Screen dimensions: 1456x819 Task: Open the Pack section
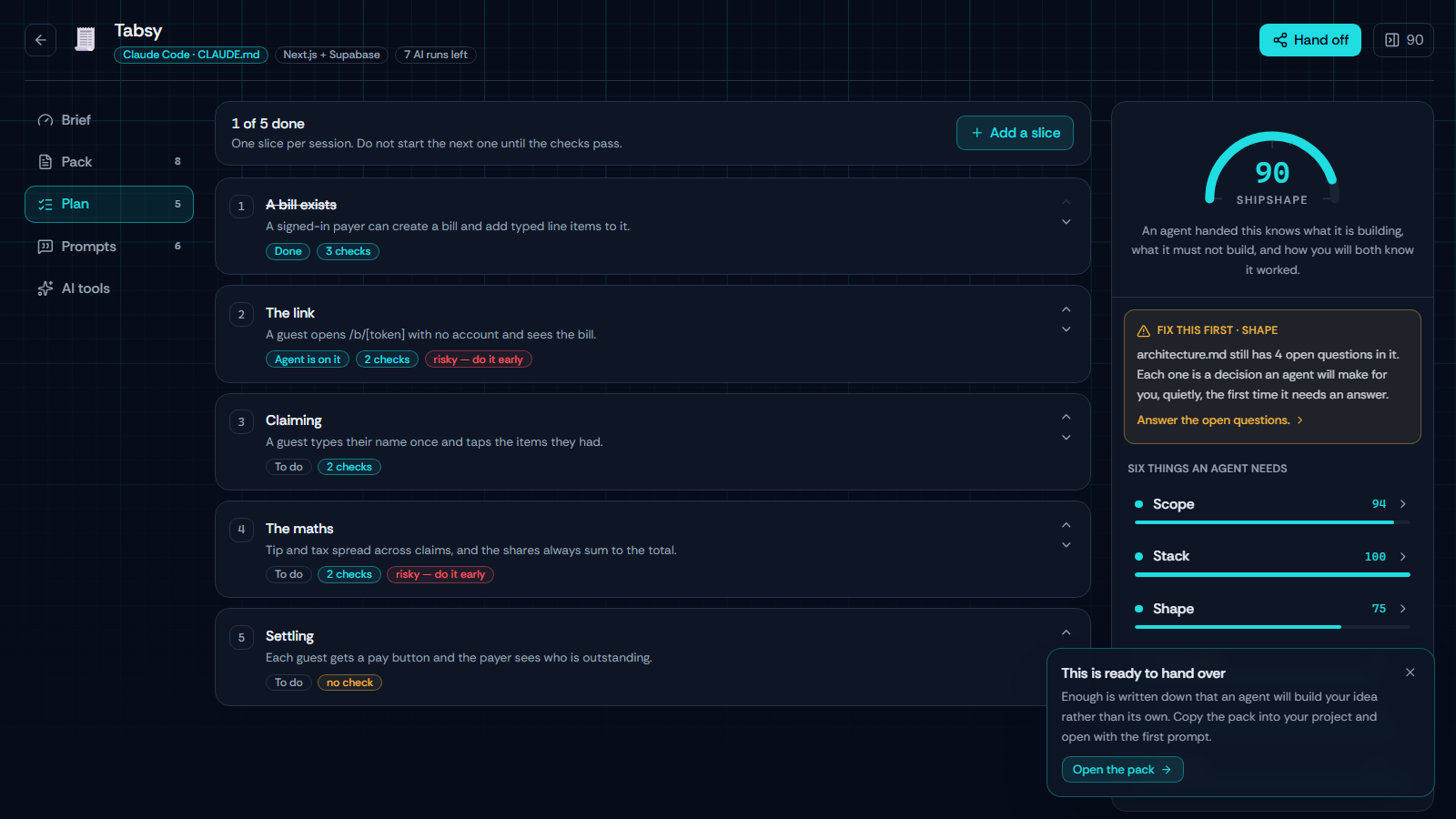109,162
